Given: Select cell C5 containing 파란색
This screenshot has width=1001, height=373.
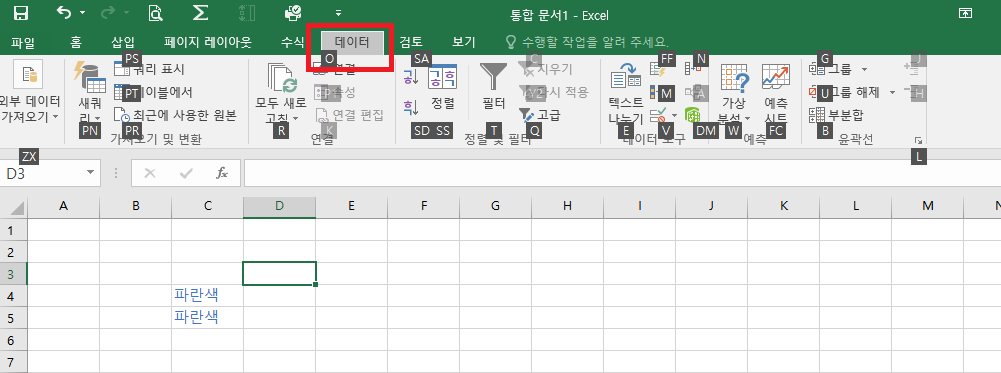Looking at the screenshot, I should point(207,317).
